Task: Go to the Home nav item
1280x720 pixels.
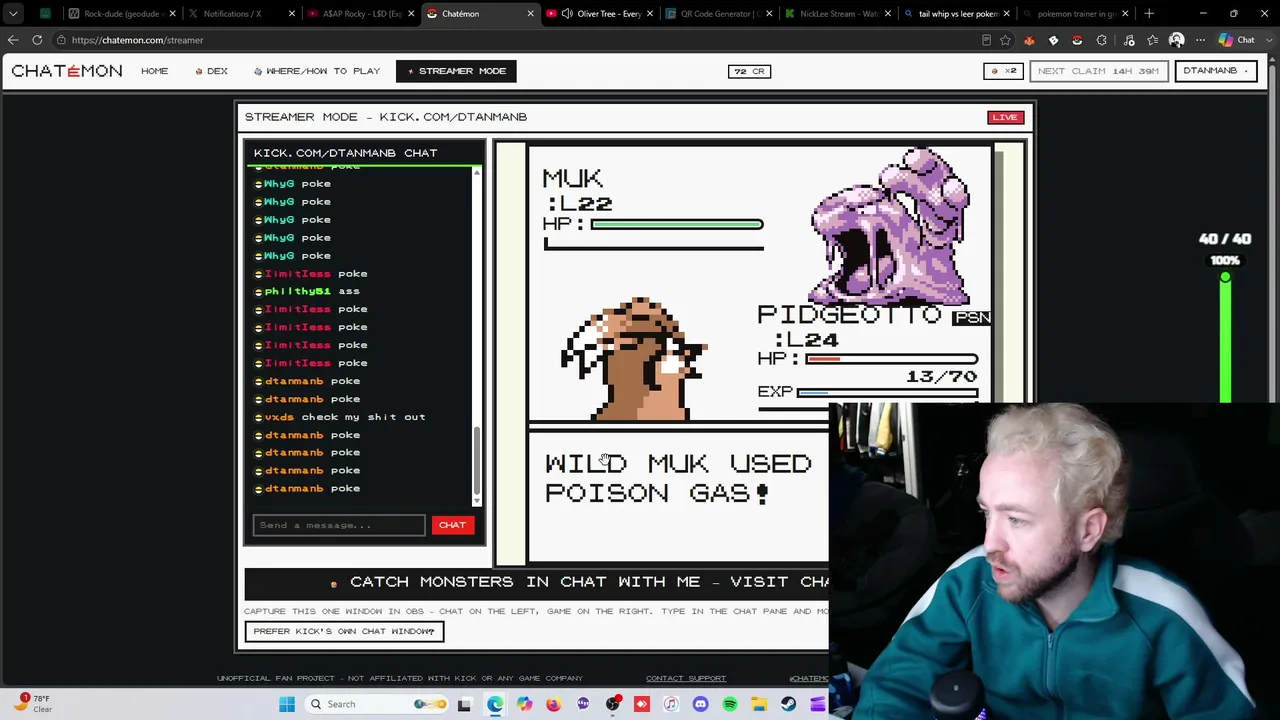Action: (x=155, y=71)
